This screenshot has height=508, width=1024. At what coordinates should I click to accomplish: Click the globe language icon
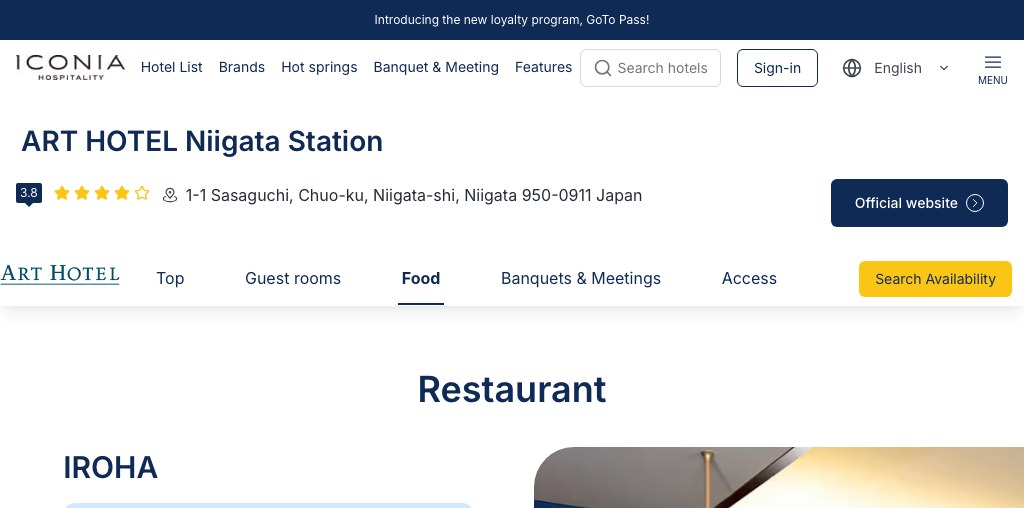tap(852, 68)
